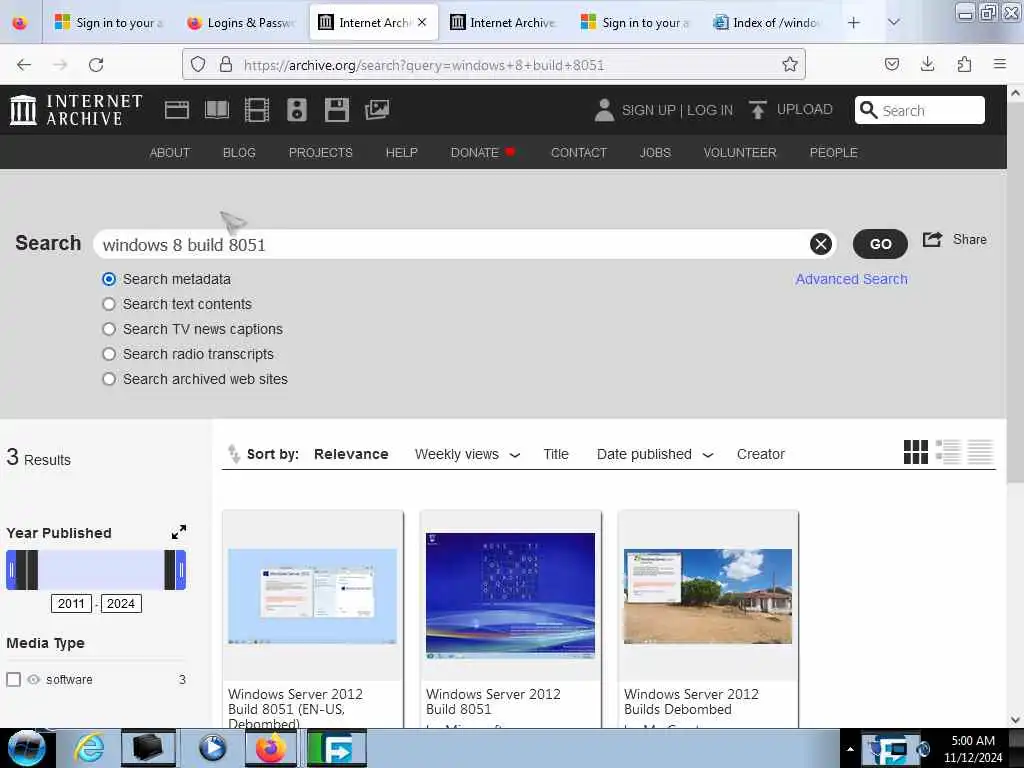Reload the current page

coord(96,65)
